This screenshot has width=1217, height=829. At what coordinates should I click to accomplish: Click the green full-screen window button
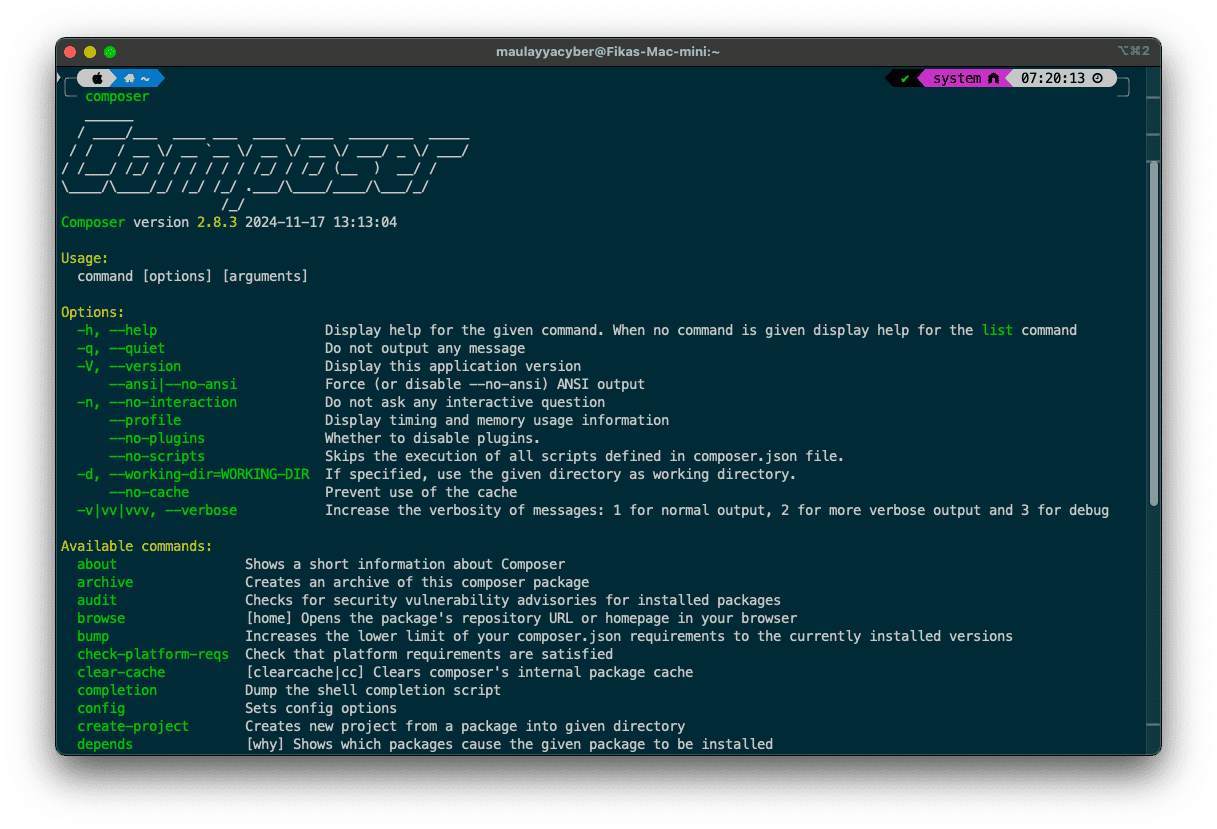tap(110, 52)
